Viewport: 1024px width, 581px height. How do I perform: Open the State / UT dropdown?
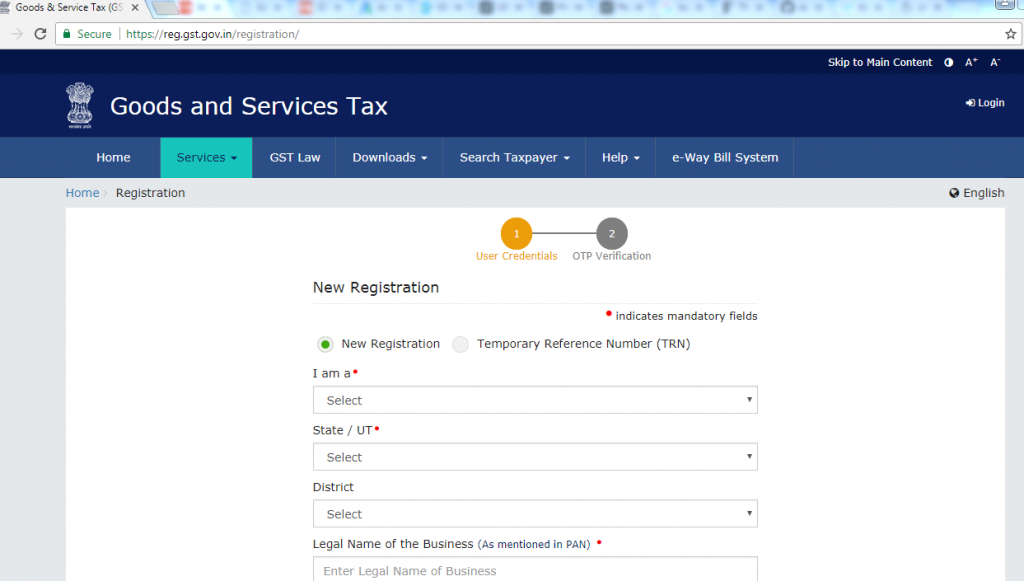tap(535, 457)
